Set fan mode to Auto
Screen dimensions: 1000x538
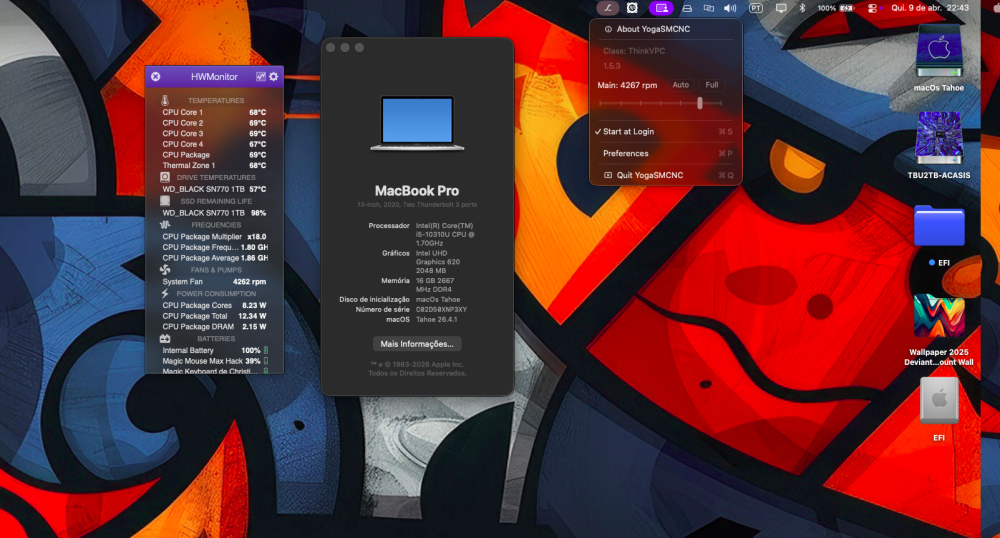pos(680,85)
